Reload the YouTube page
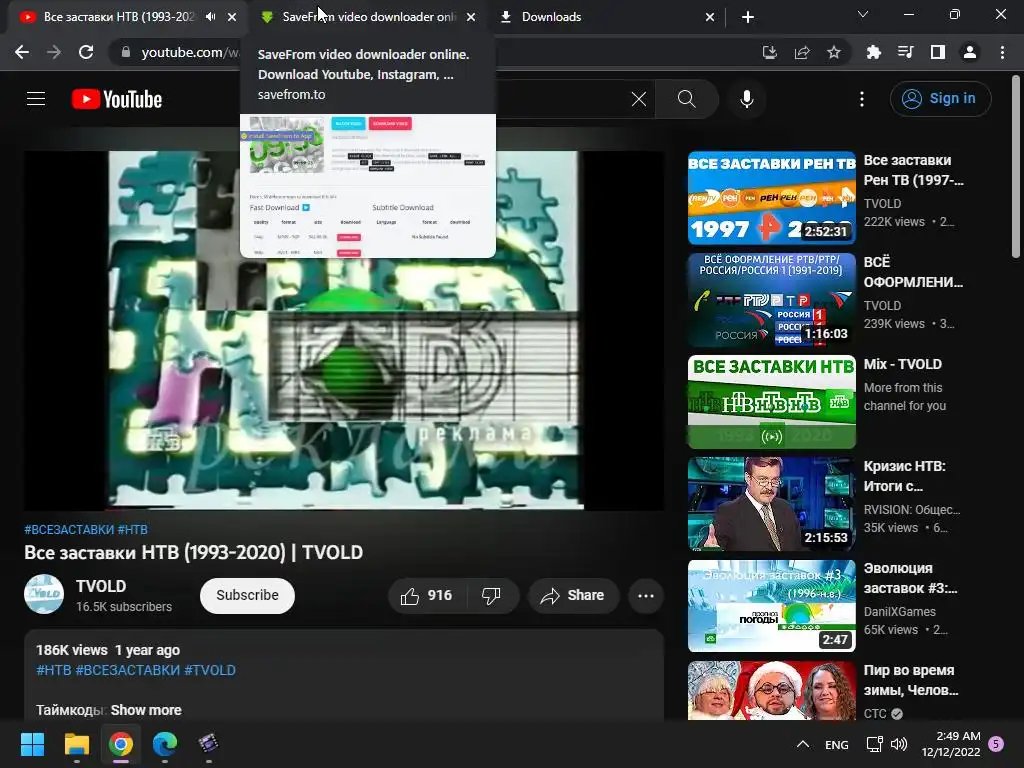The image size is (1024, 768). (x=86, y=52)
